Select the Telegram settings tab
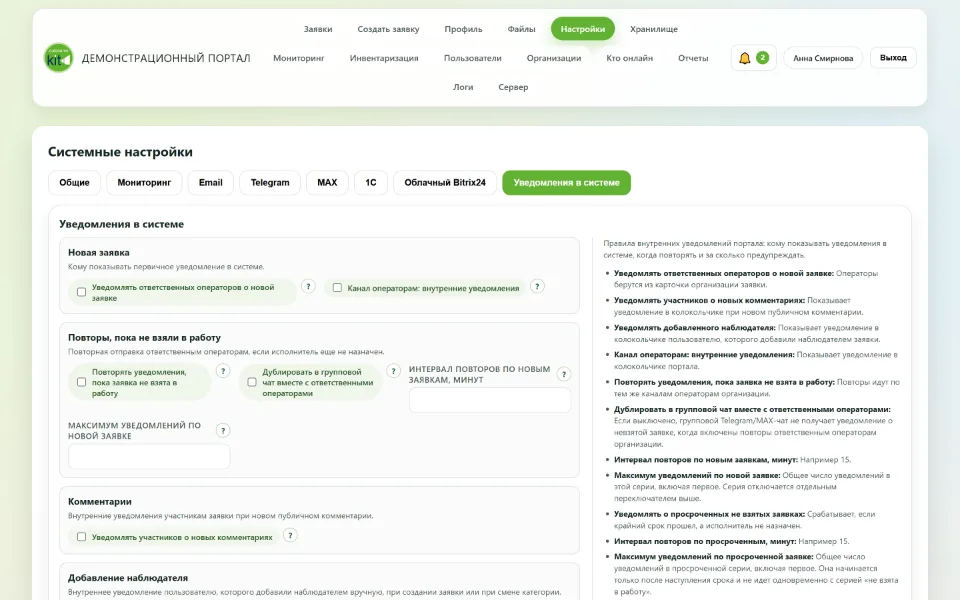Viewport: 960px width, 600px height. 270,182
